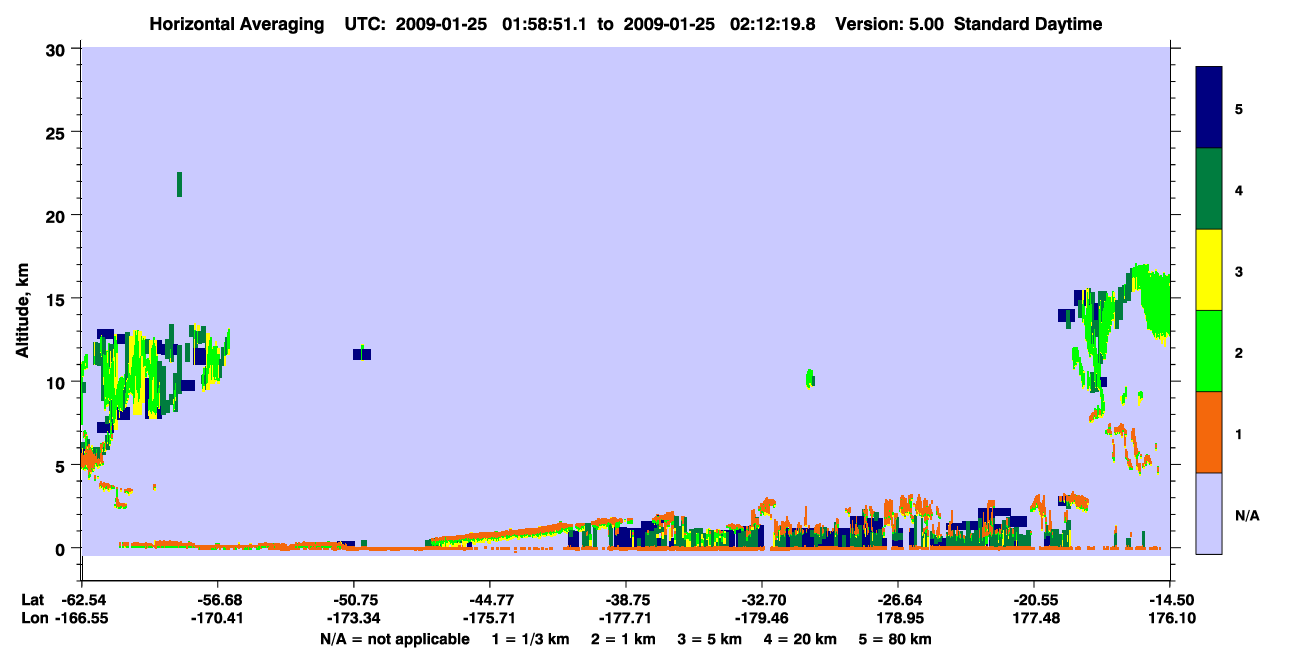The height and width of the screenshot is (667, 1300).
Task: Click the 'Lat' row label
Action: tap(32, 600)
